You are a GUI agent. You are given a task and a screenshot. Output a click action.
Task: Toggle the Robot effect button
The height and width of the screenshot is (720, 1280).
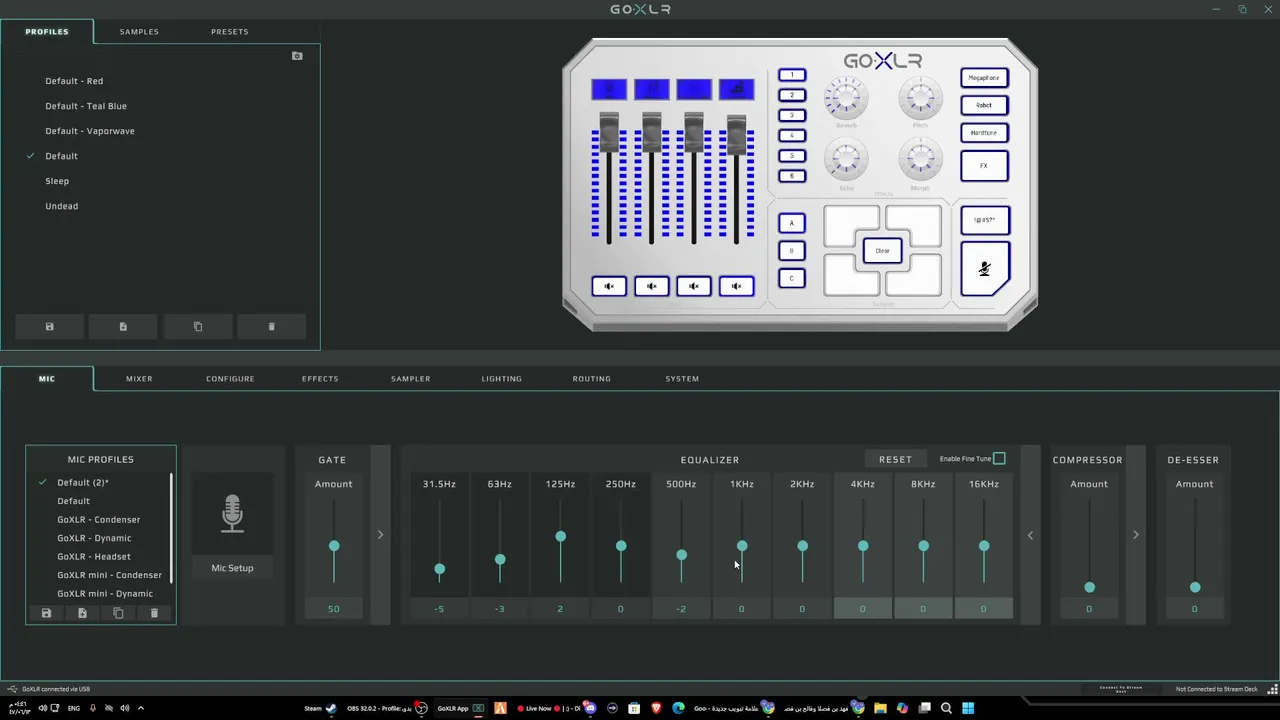click(x=984, y=105)
